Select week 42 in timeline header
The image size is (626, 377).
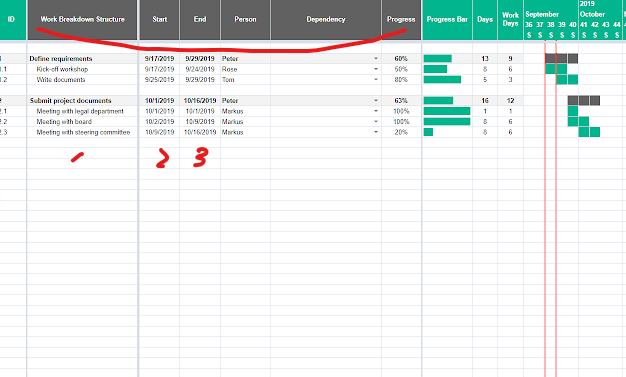[x=595, y=25]
